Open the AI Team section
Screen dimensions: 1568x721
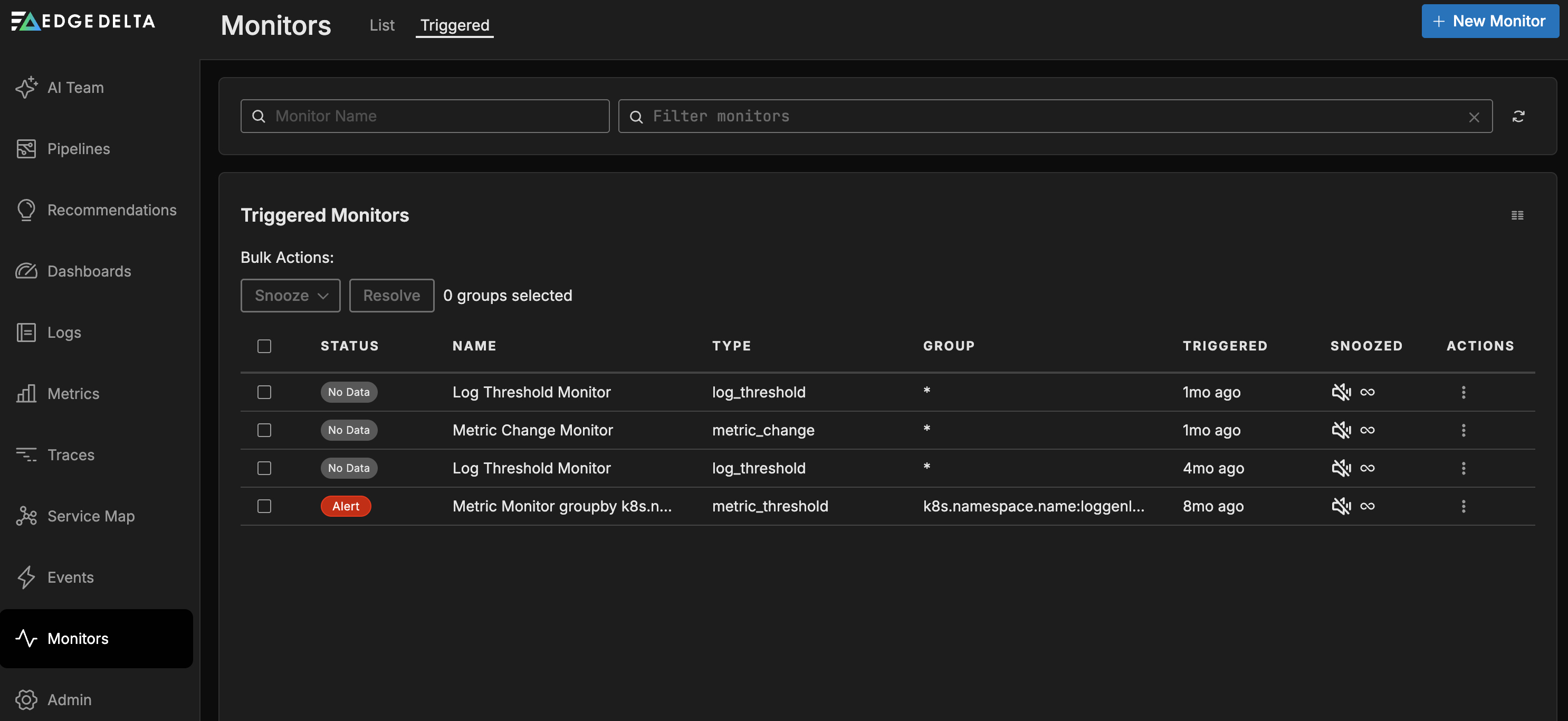[75, 87]
